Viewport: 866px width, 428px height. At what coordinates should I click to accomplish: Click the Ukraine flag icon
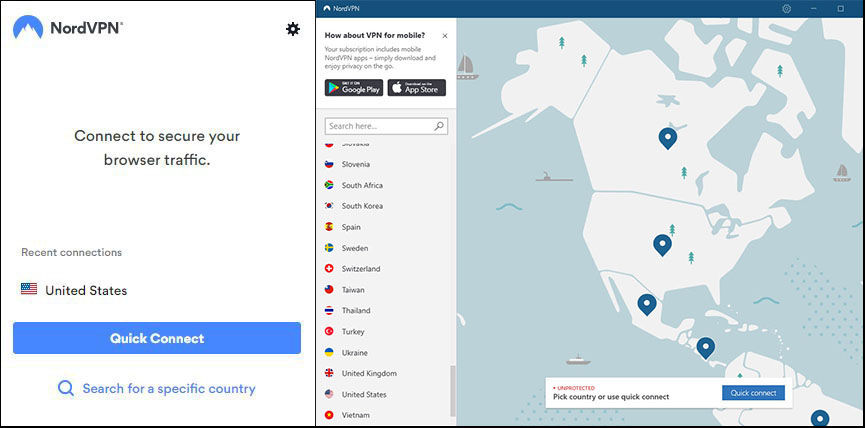pyautogui.click(x=329, y=352)
